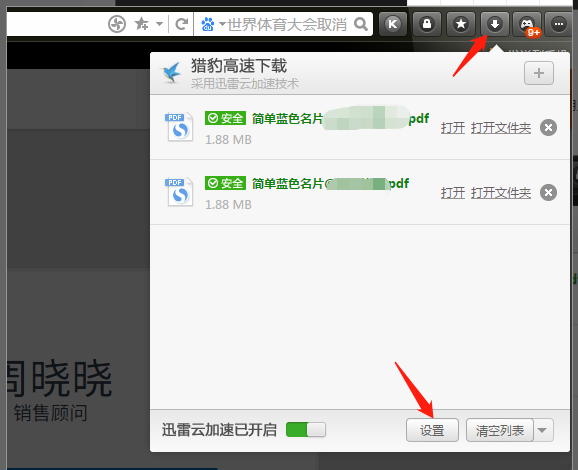Click the refresh page icon
The width and height of the screenshot is (578, 470).
(x=181, y=24)
